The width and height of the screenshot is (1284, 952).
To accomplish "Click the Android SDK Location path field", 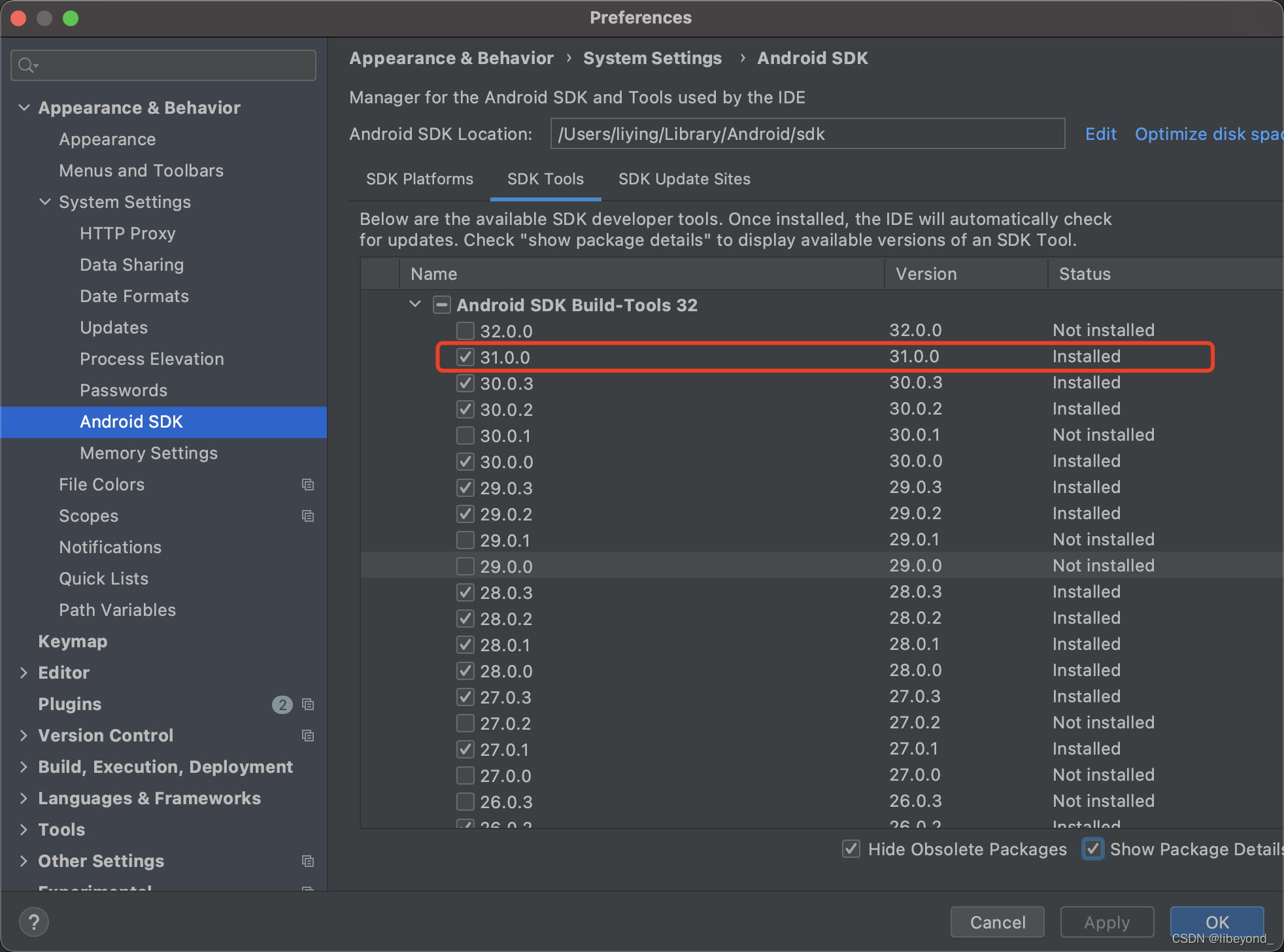I will [x=807, y=133].
